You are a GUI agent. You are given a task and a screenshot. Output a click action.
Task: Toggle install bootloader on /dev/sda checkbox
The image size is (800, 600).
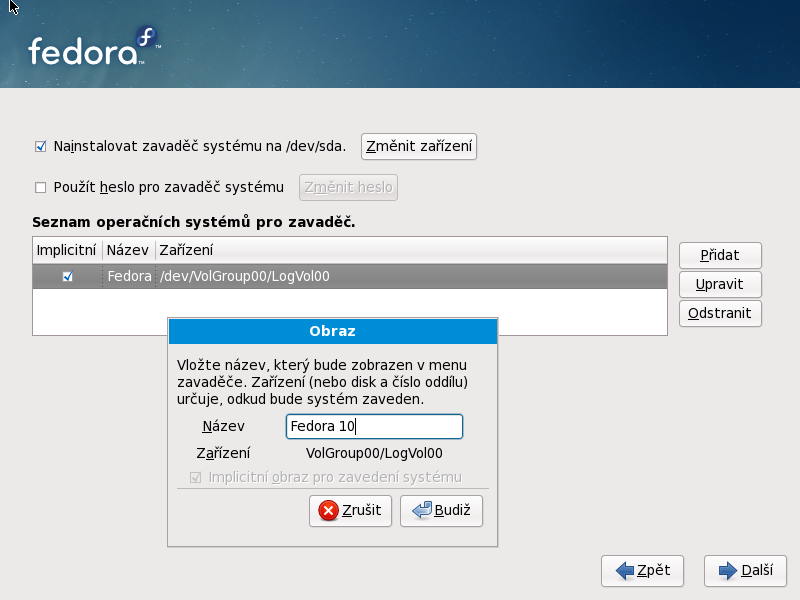[41, 146]
